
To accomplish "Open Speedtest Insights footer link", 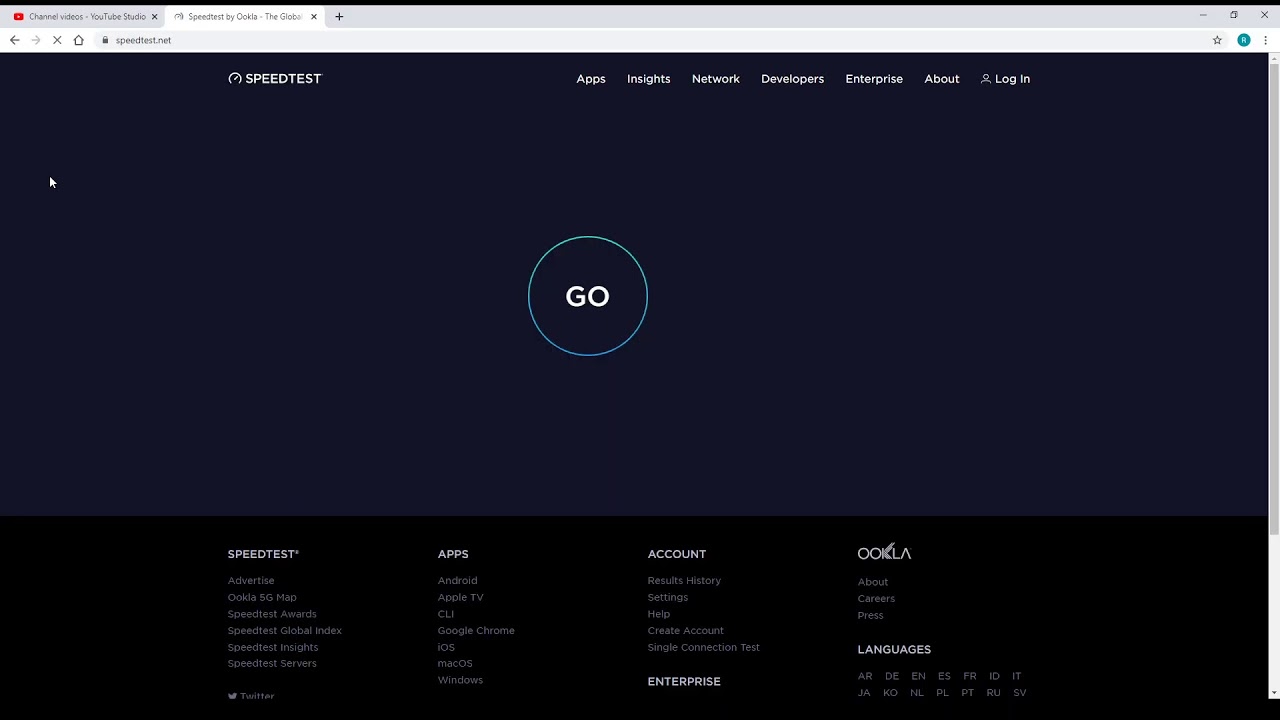I will click(273, 647).
